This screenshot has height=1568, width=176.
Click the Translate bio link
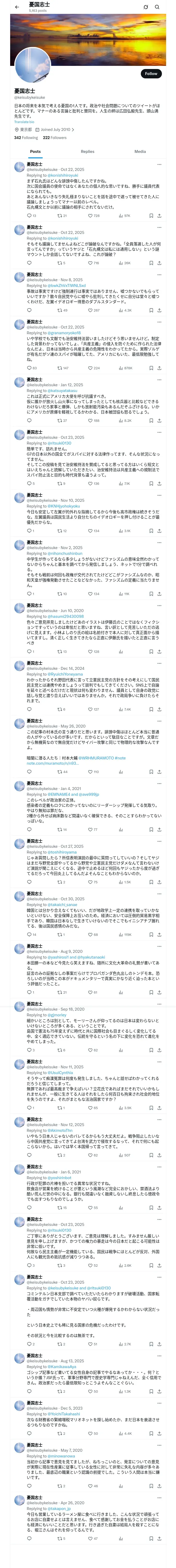[x=25, y=122]
